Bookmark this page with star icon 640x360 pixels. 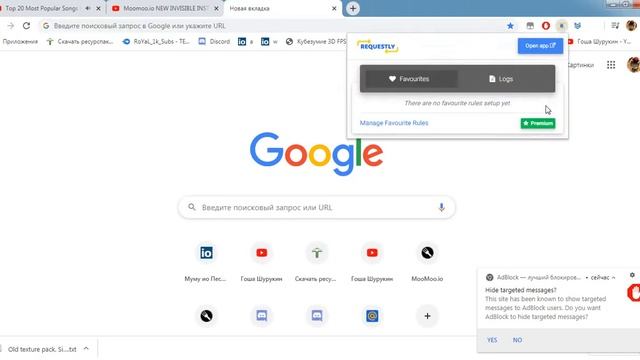(x=510, y=26)
